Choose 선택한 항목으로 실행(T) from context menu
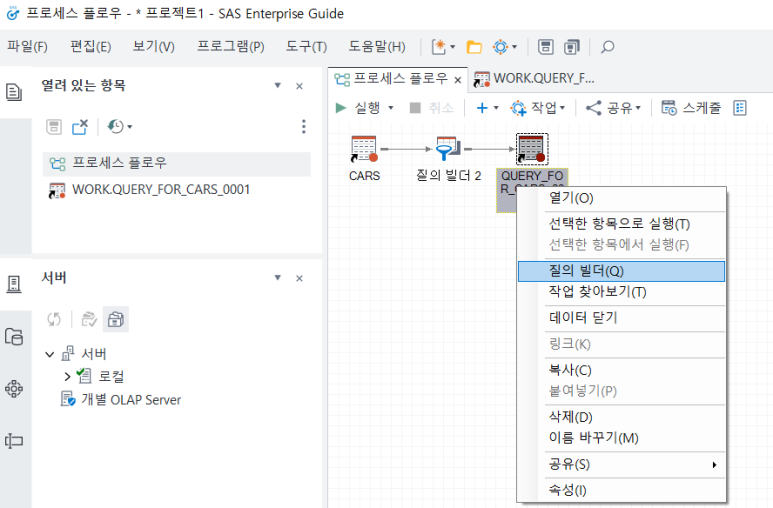Image resolution: width=773 pixels, height=508 pixels. 621,224
